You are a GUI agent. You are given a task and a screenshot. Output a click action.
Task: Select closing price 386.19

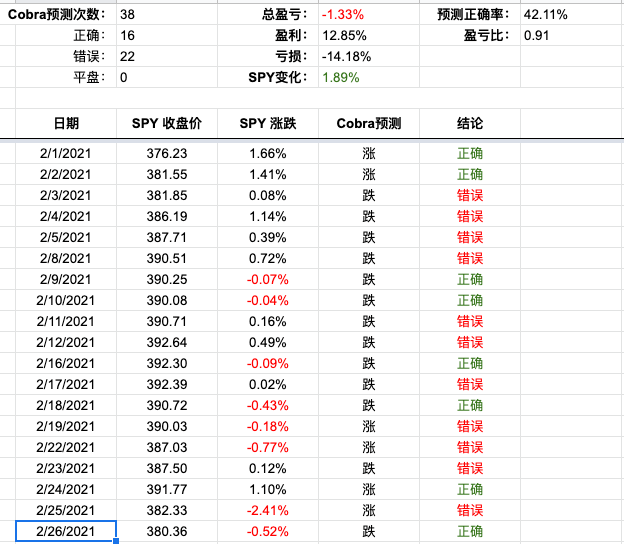(x=167, y=216)
